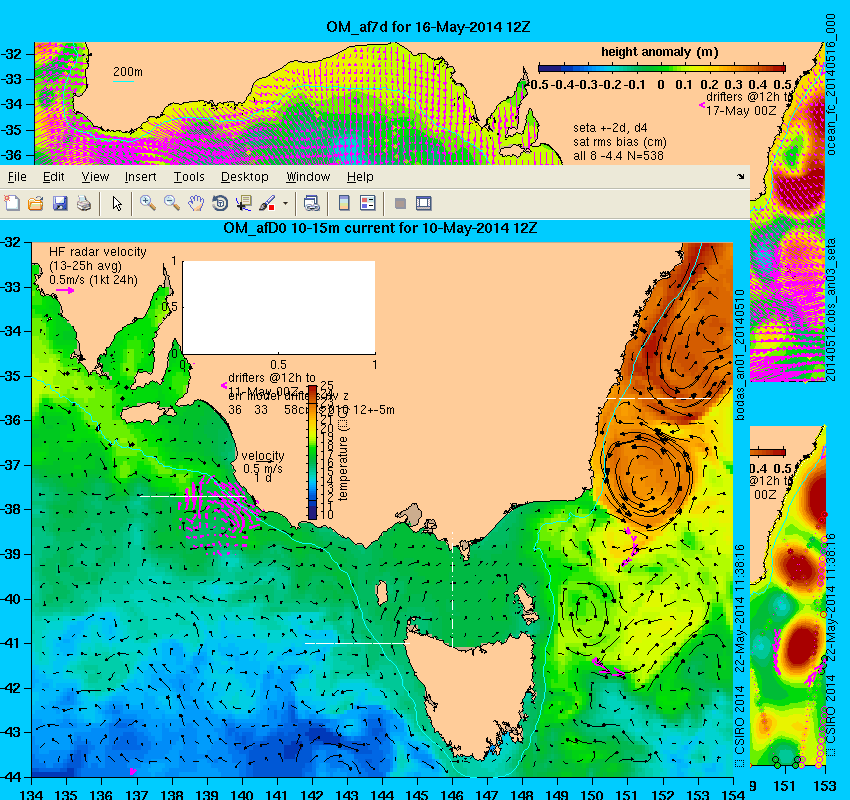Click the 'velocity' scale label
This screenshot has height=800, width=850.
click(x=263, y=456)
